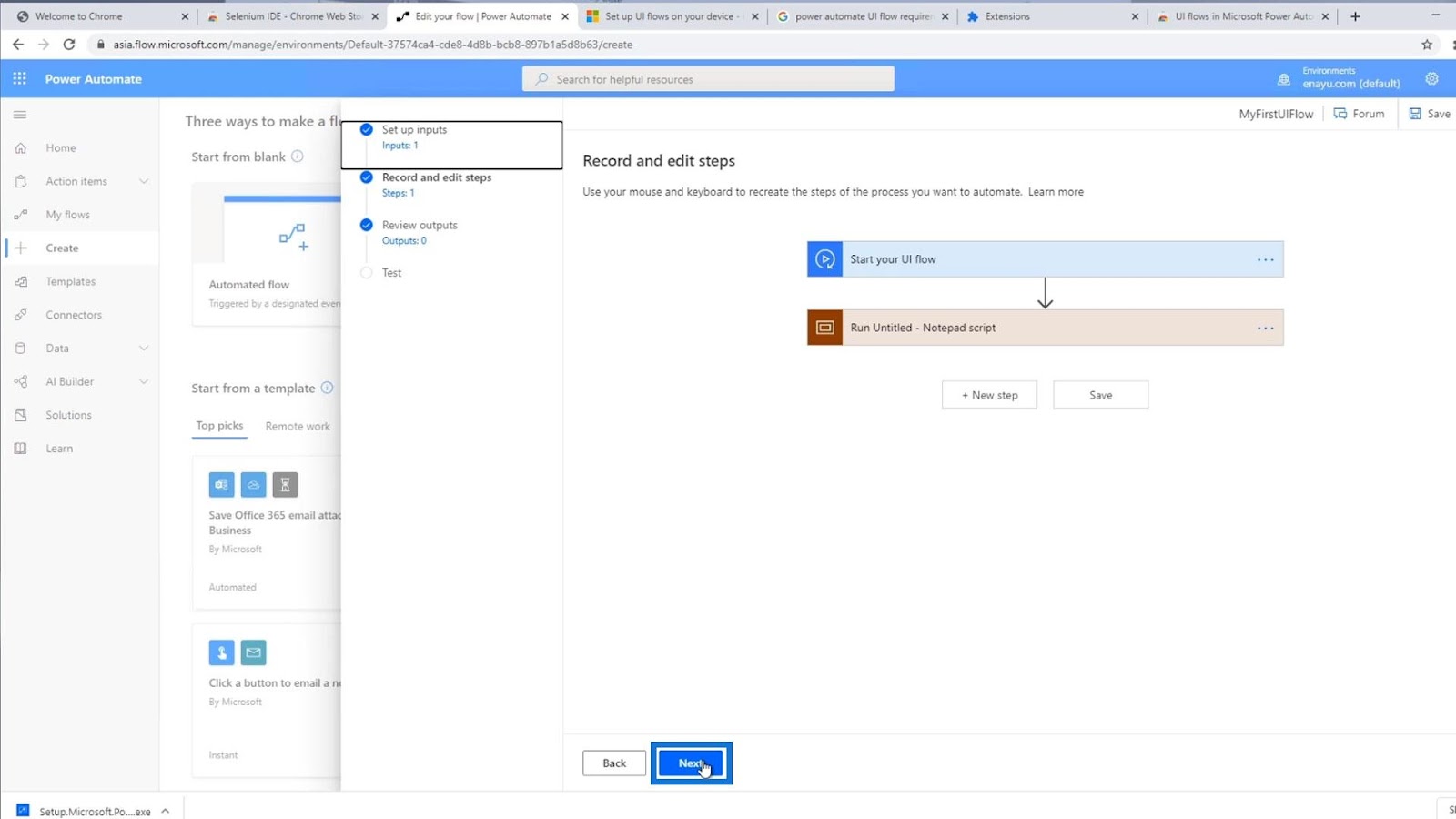The image size is (1456, 819).
Task: Open the settings gear icon
Action: 1431,79
